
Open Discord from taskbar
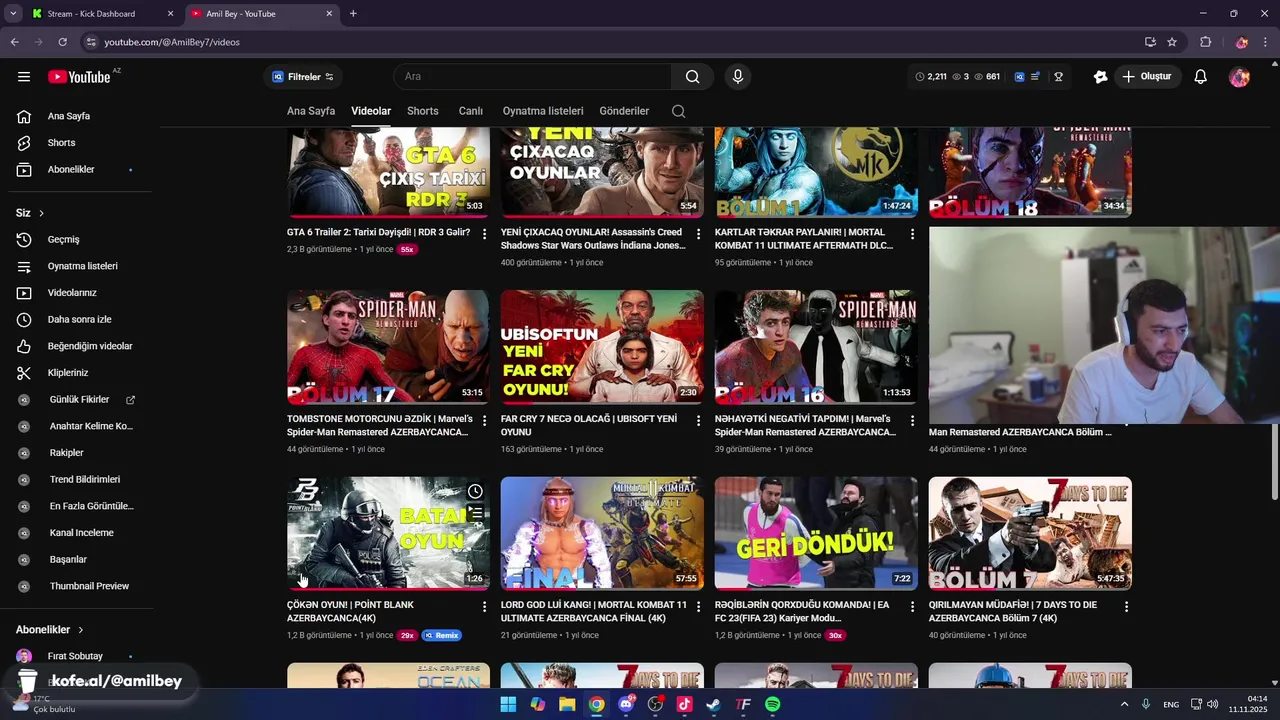(626, 704)
